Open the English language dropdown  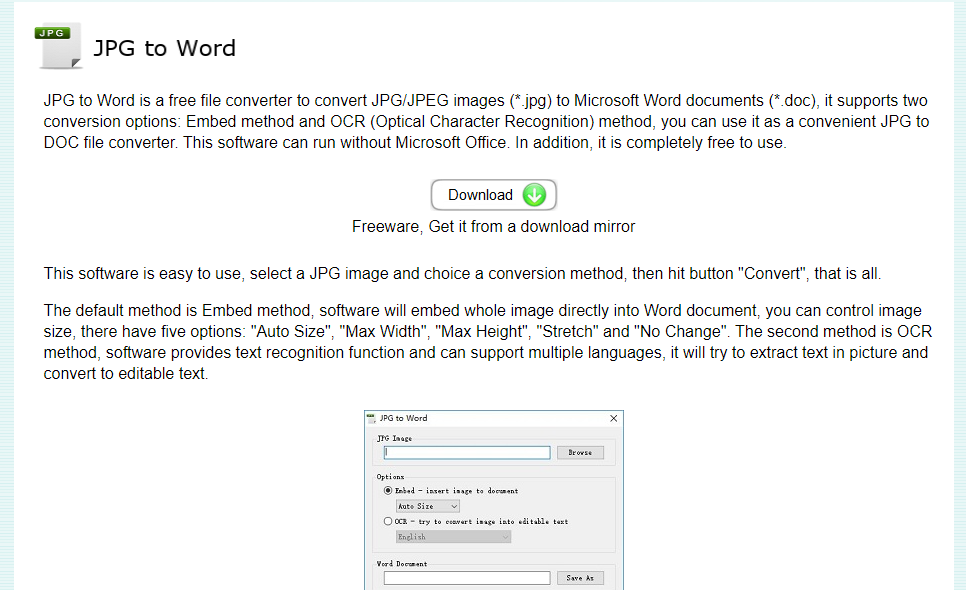pos(452,536)
